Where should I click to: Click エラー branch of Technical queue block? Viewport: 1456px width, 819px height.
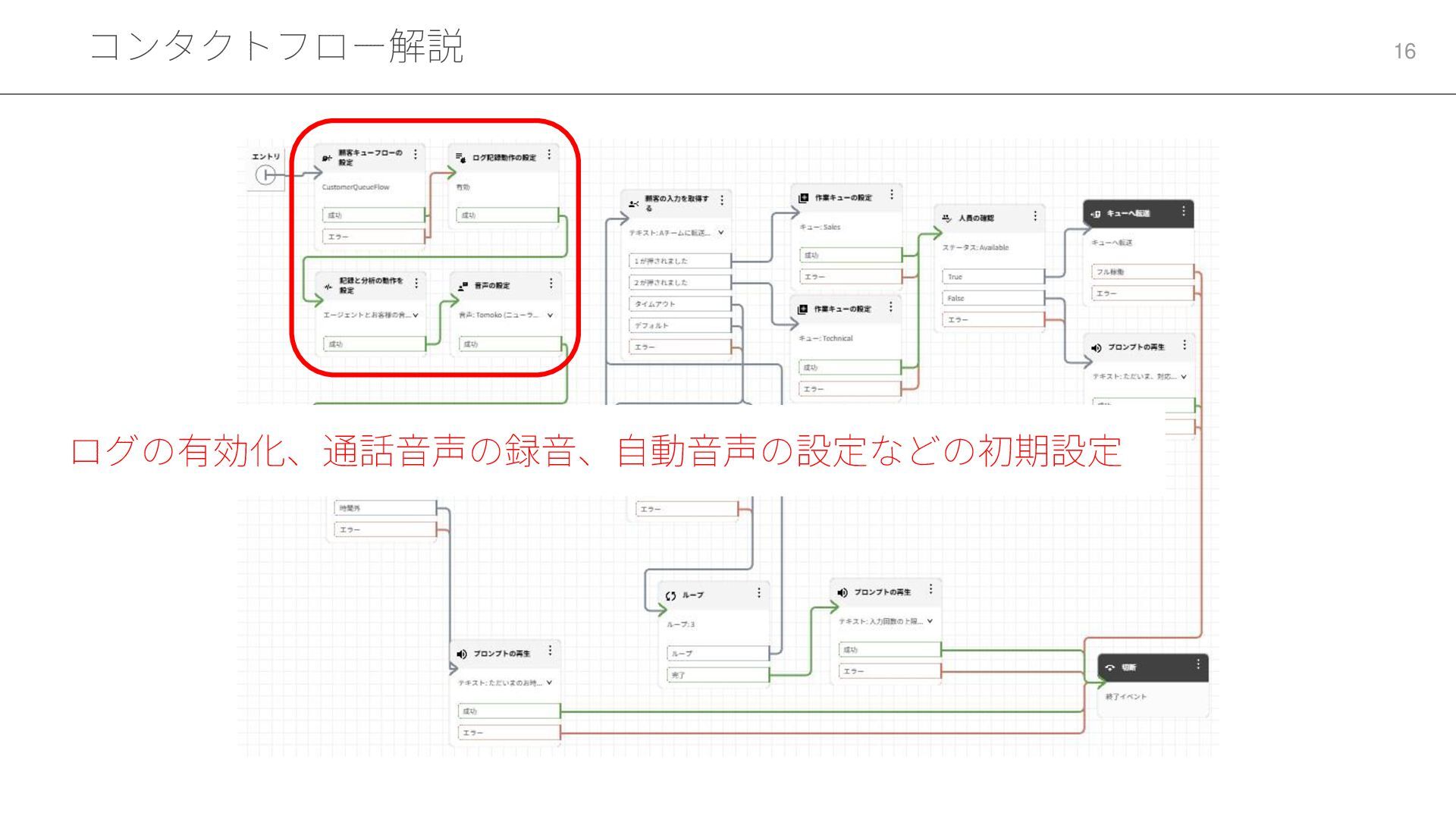[849, 389]
